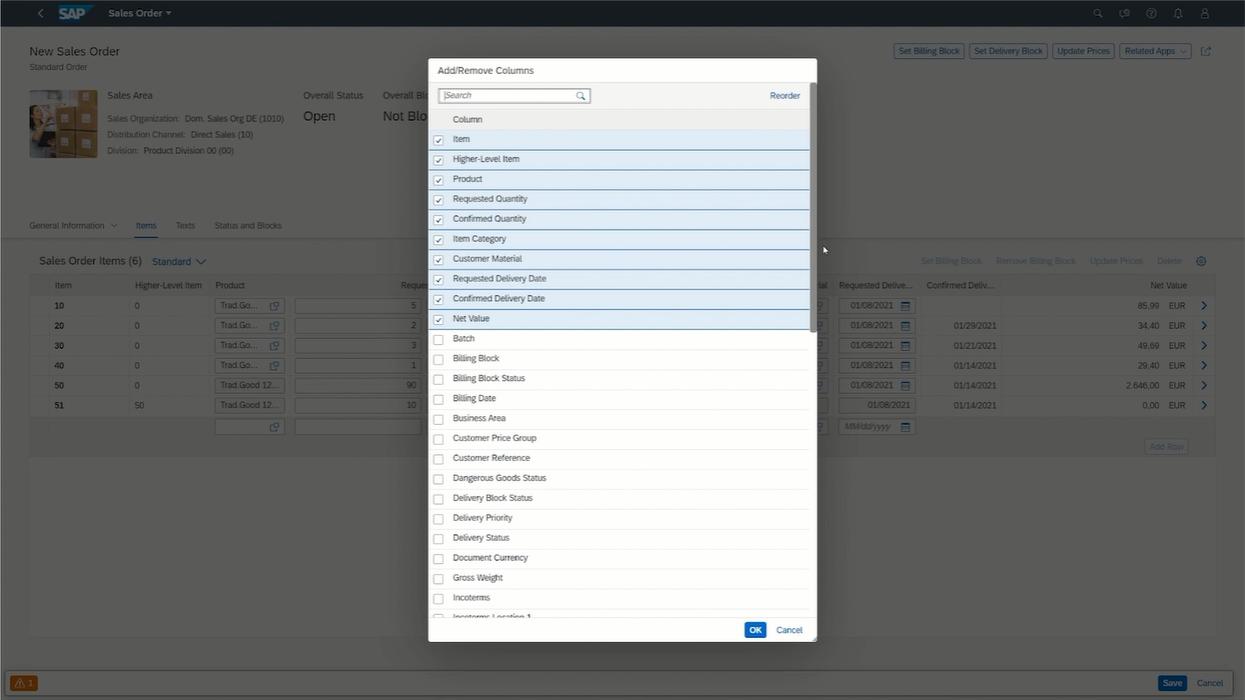The width and height of the screenshot is (1245, 700).
Task: View notifications via the bell icon
Action: click(x=1177, y=13)
